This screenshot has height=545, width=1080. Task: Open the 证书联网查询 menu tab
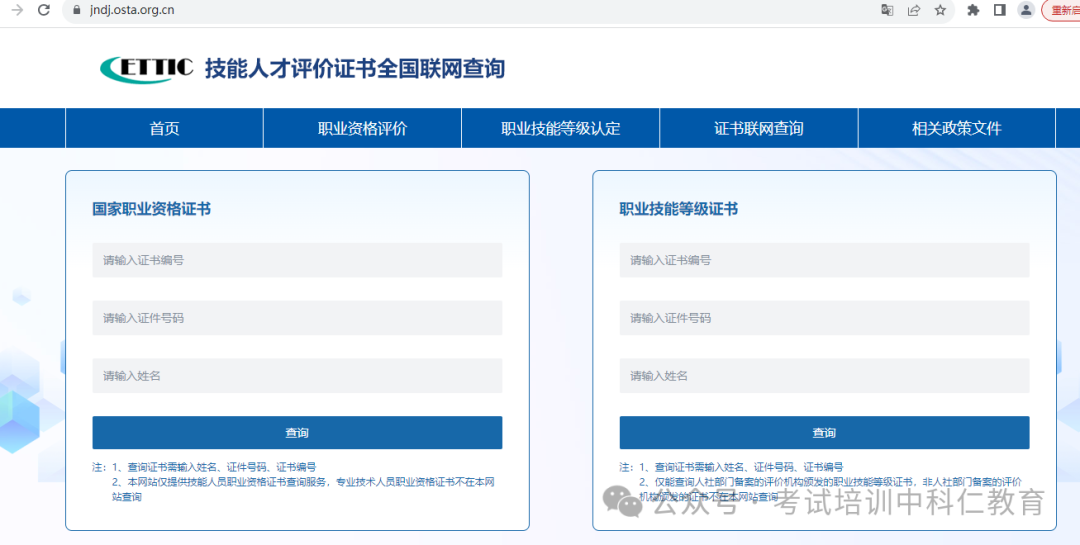759,128
